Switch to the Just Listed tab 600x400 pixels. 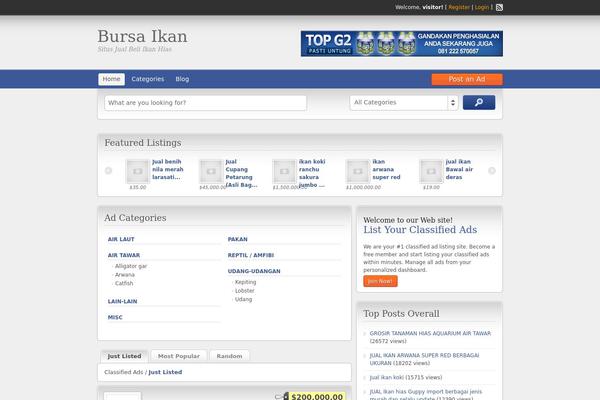[124, 356]
